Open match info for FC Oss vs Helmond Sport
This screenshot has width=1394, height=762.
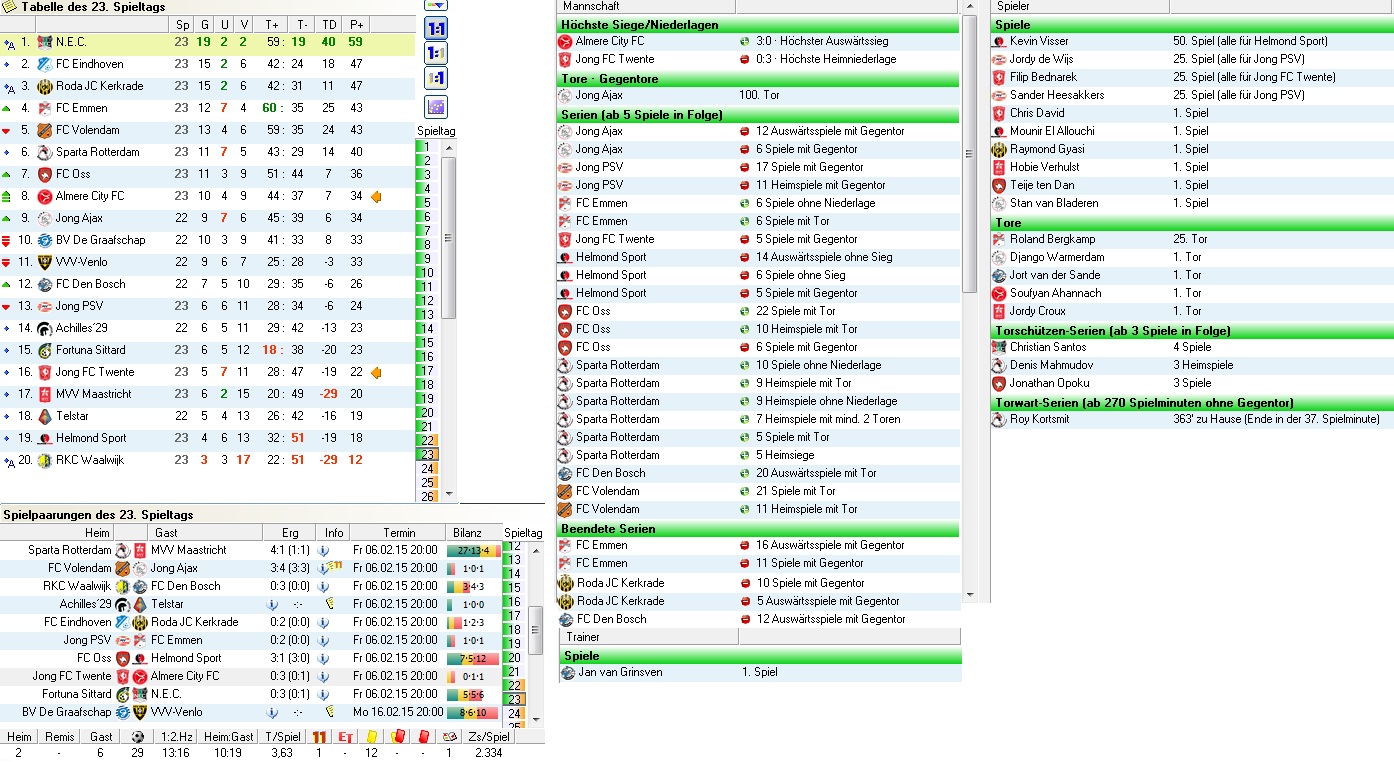[x=324, y=658]
